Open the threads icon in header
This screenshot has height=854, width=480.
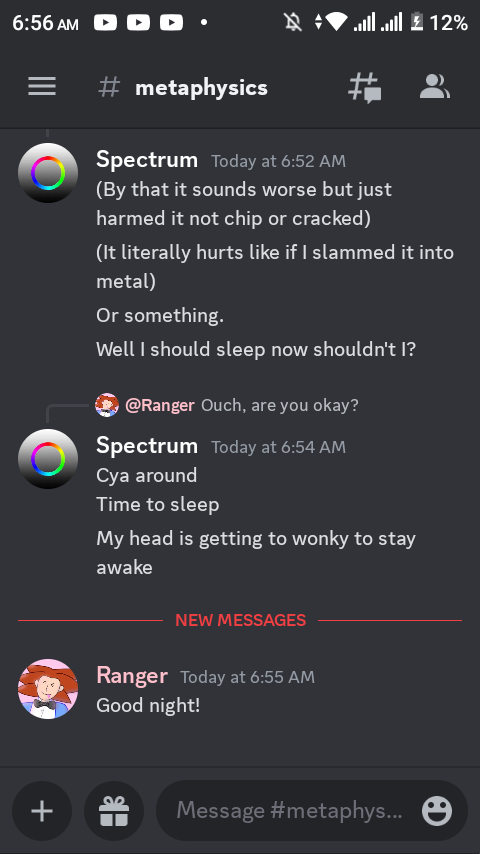[364, 87]
